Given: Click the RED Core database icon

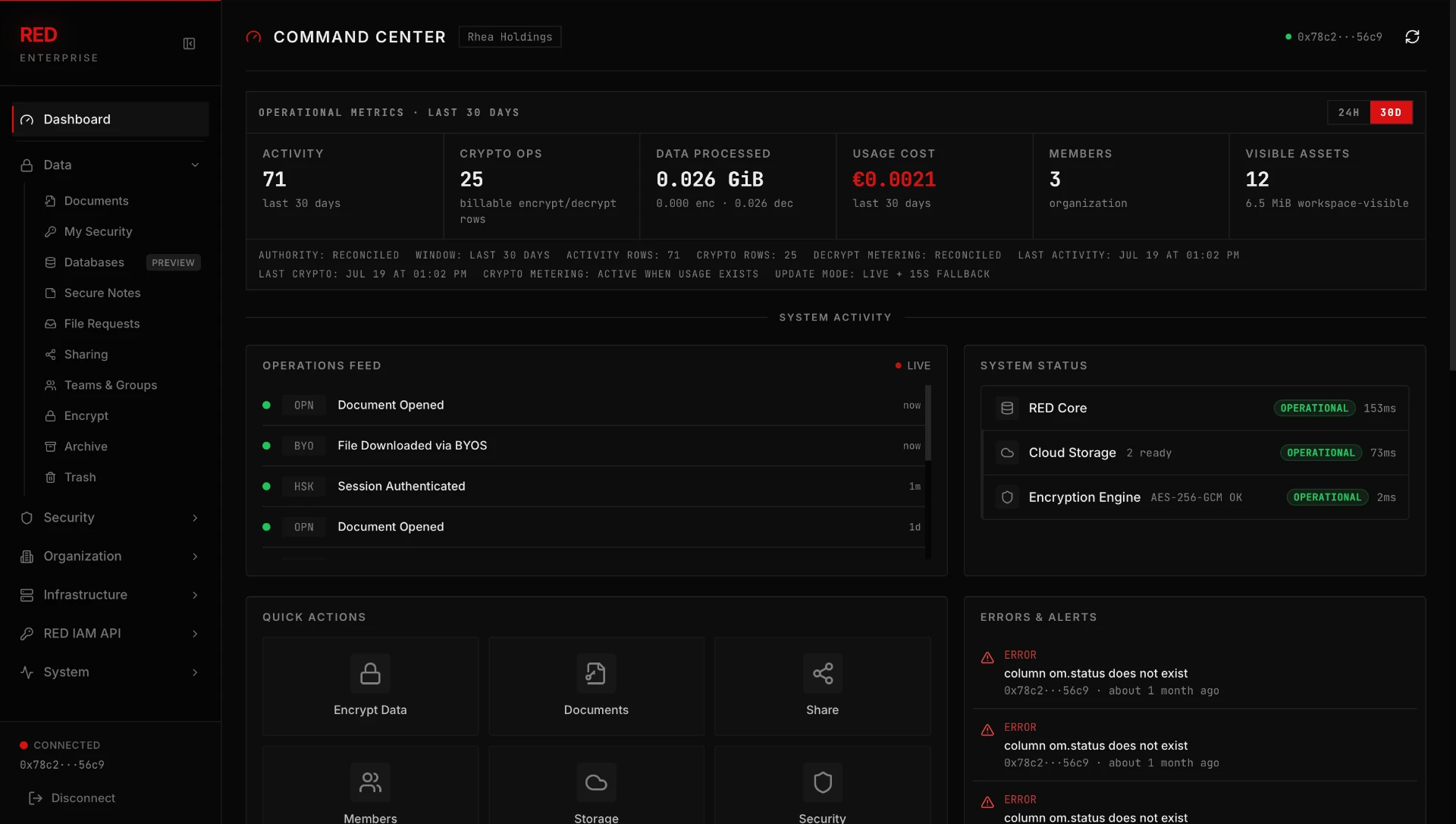Looking at the screenshot, I should (x=1007, y=408).
